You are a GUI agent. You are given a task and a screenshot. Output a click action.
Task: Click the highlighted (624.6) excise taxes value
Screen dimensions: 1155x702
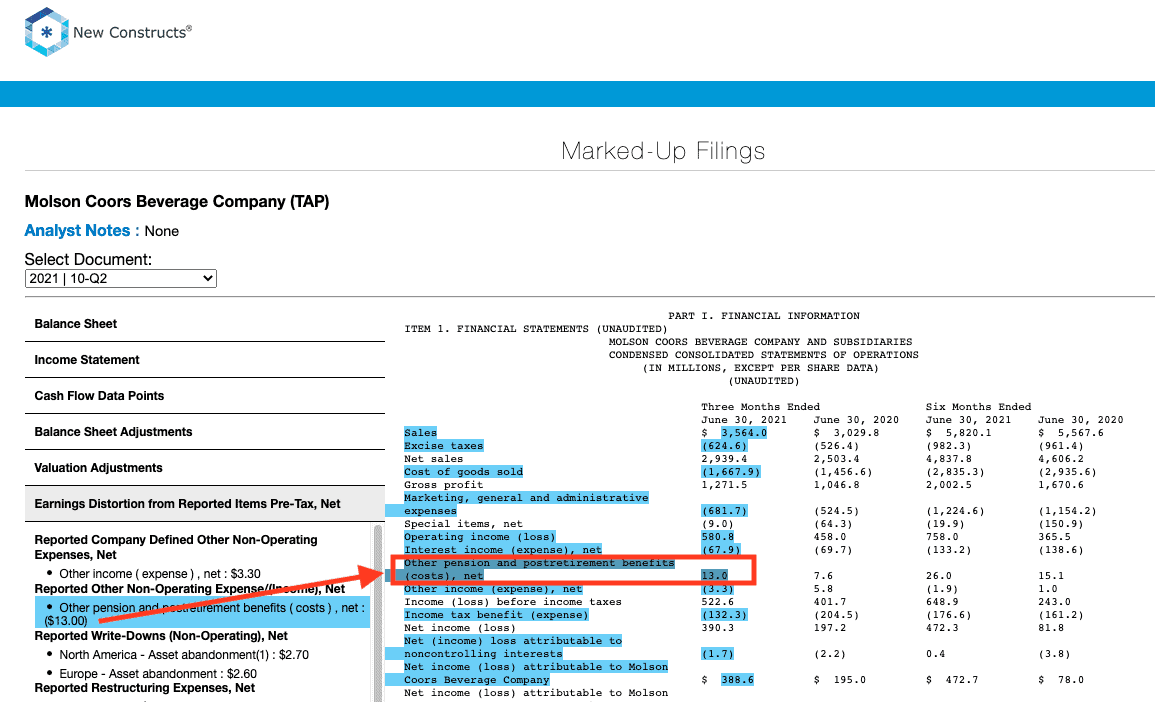(x=725, y=446)
